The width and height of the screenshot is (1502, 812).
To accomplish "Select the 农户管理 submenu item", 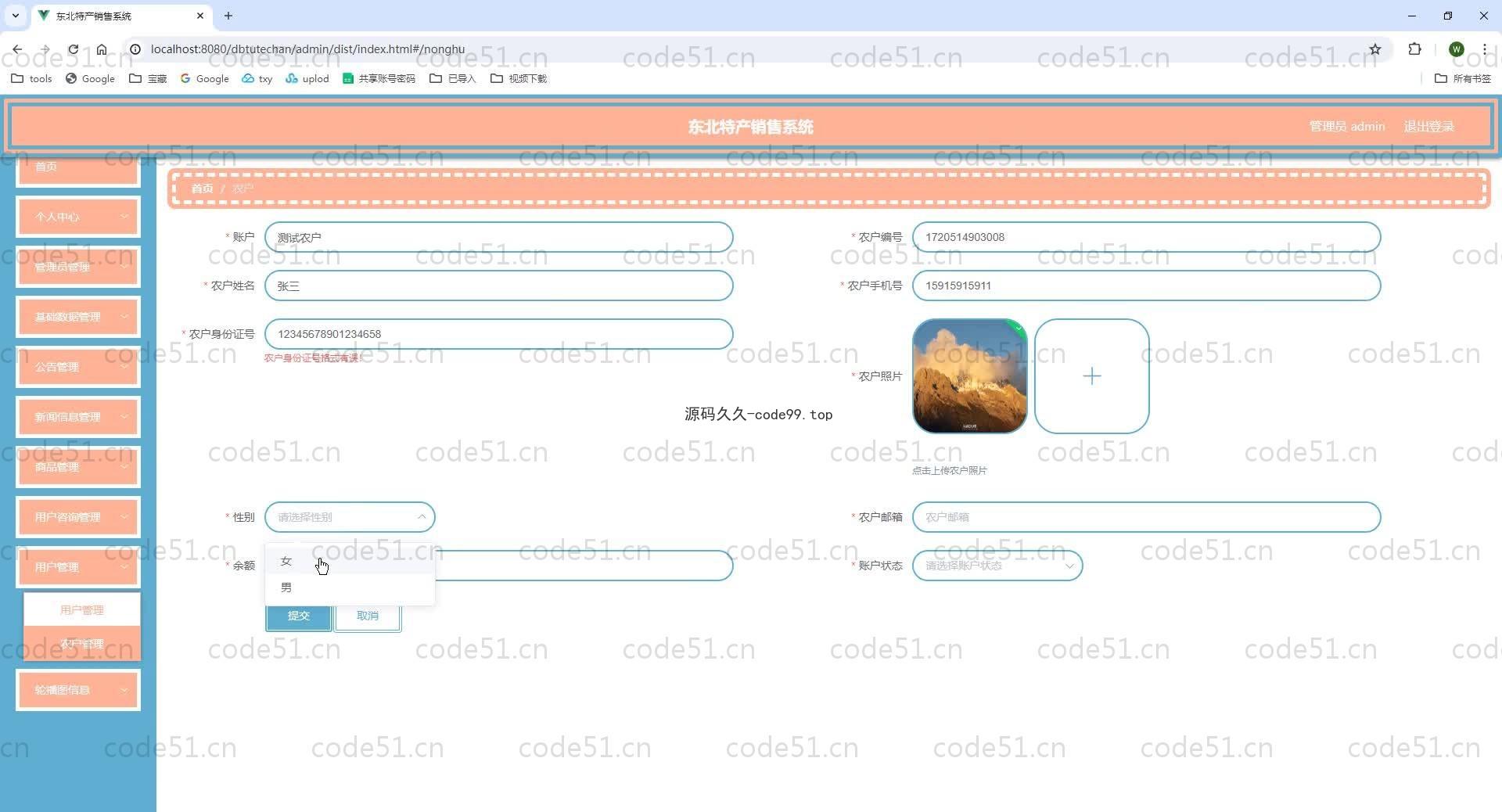I will point(82,644).
